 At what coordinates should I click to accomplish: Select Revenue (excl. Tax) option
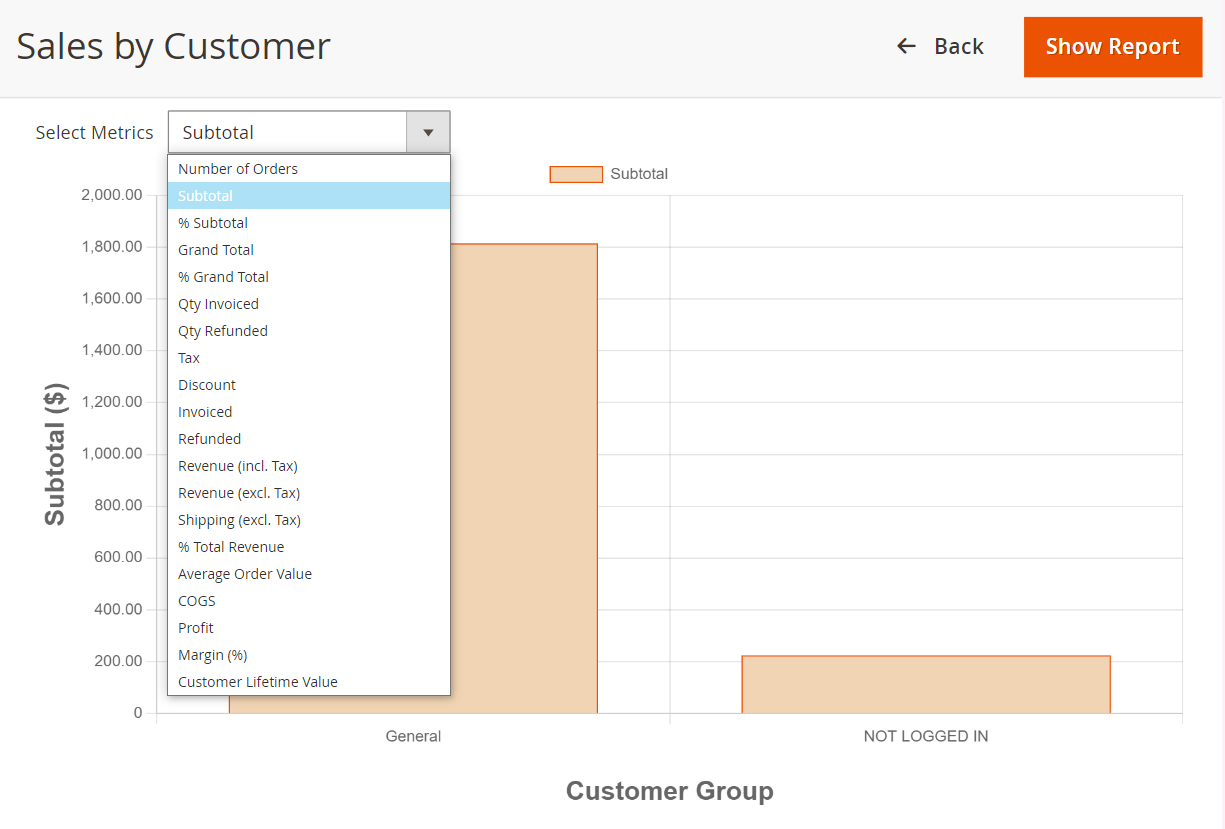(x=309, y=493)
